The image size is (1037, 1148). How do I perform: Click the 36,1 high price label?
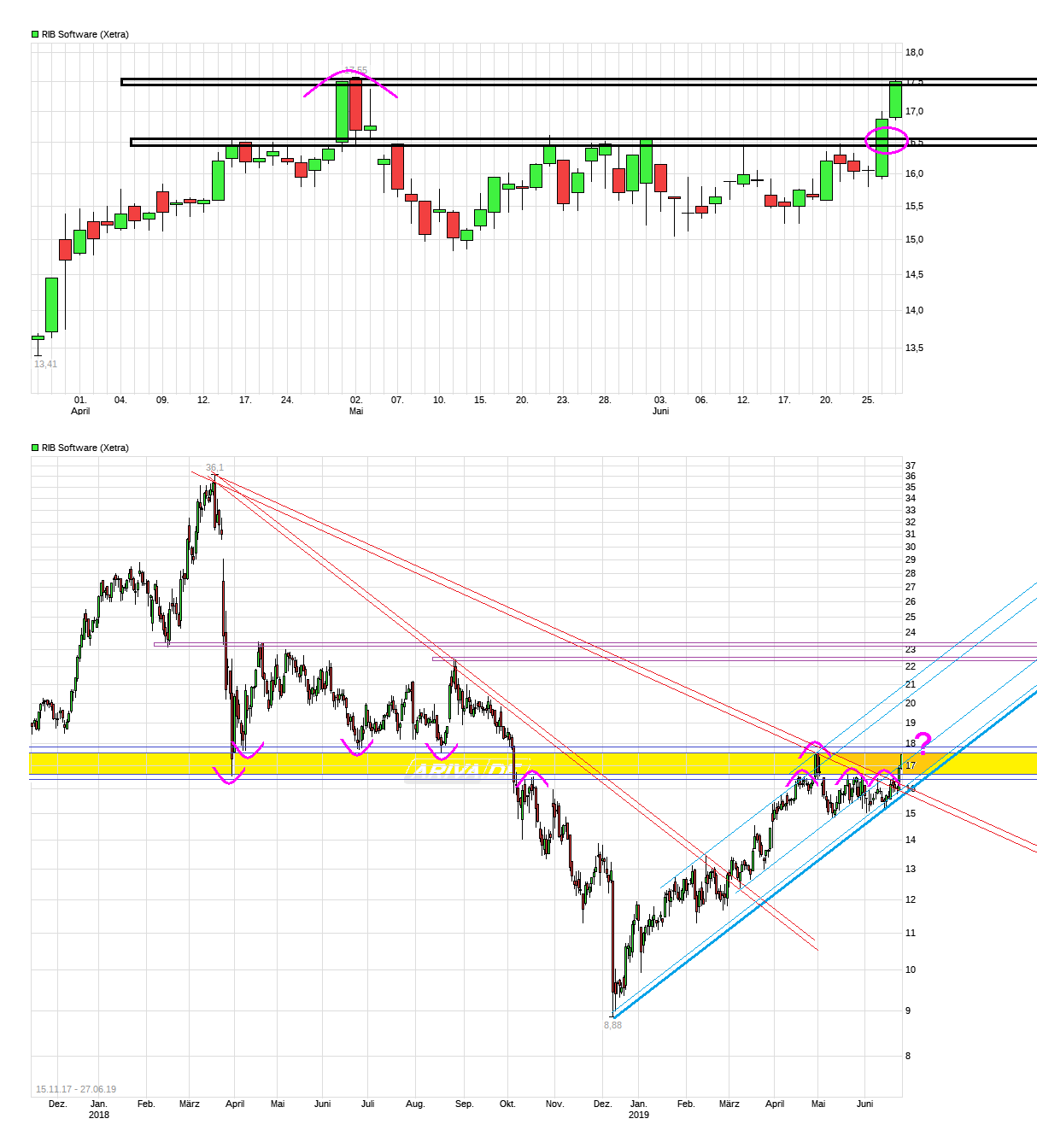tap(214, 467)
